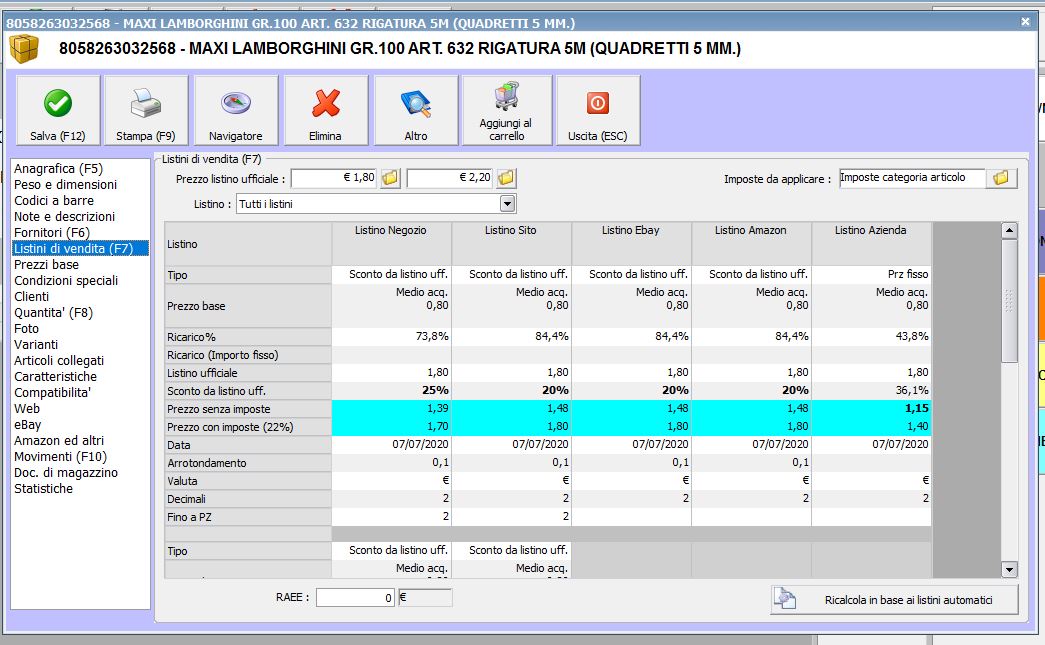Click Arrotondamento row label

pos(248,463)
